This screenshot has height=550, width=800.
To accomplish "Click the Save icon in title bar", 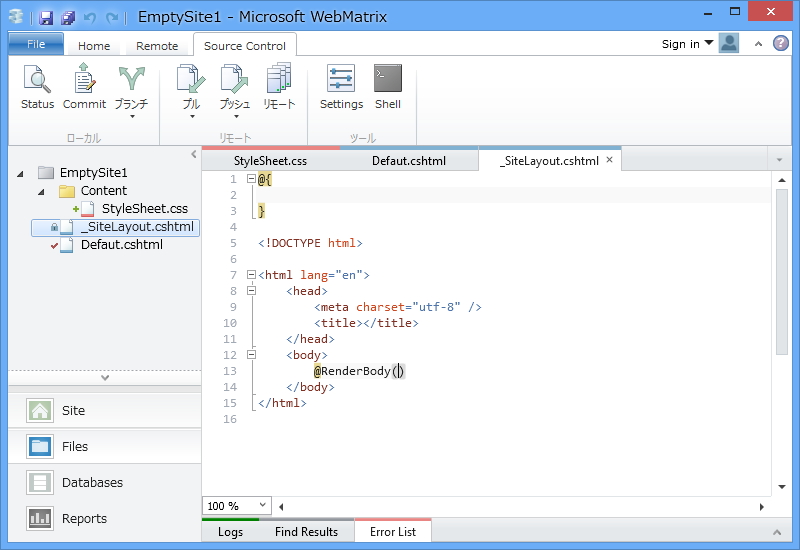I will 46,18.
